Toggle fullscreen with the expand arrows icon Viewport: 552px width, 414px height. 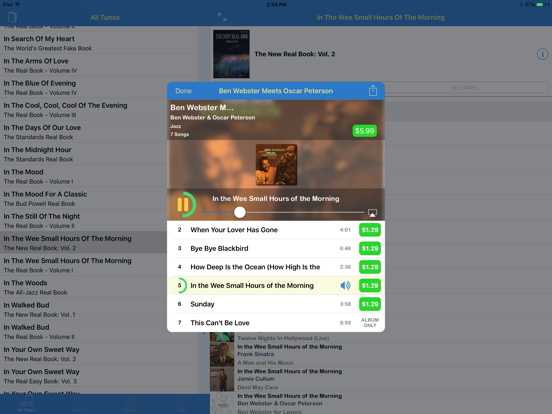click(222, 17)
